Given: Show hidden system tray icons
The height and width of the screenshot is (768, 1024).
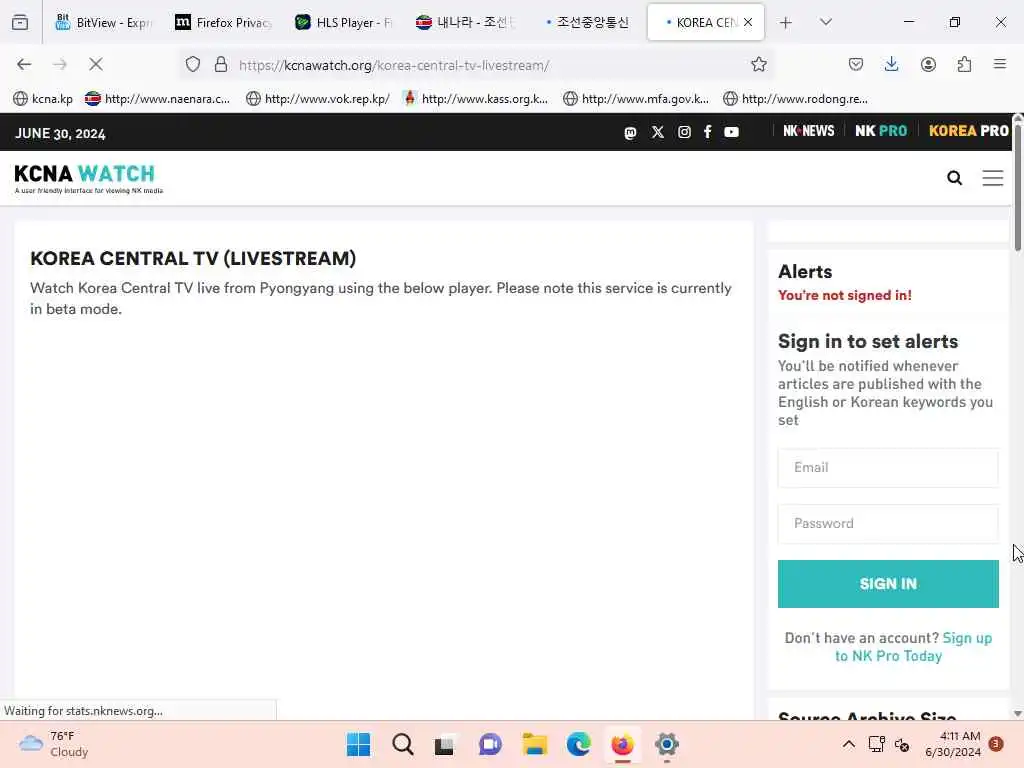Looking at the screenshot, I should pyautogui.click(x=848, y=744).
